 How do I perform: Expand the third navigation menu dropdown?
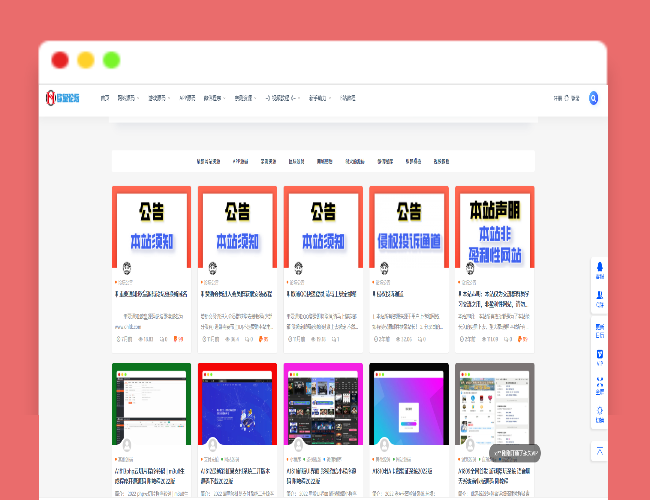click(159, 98)
